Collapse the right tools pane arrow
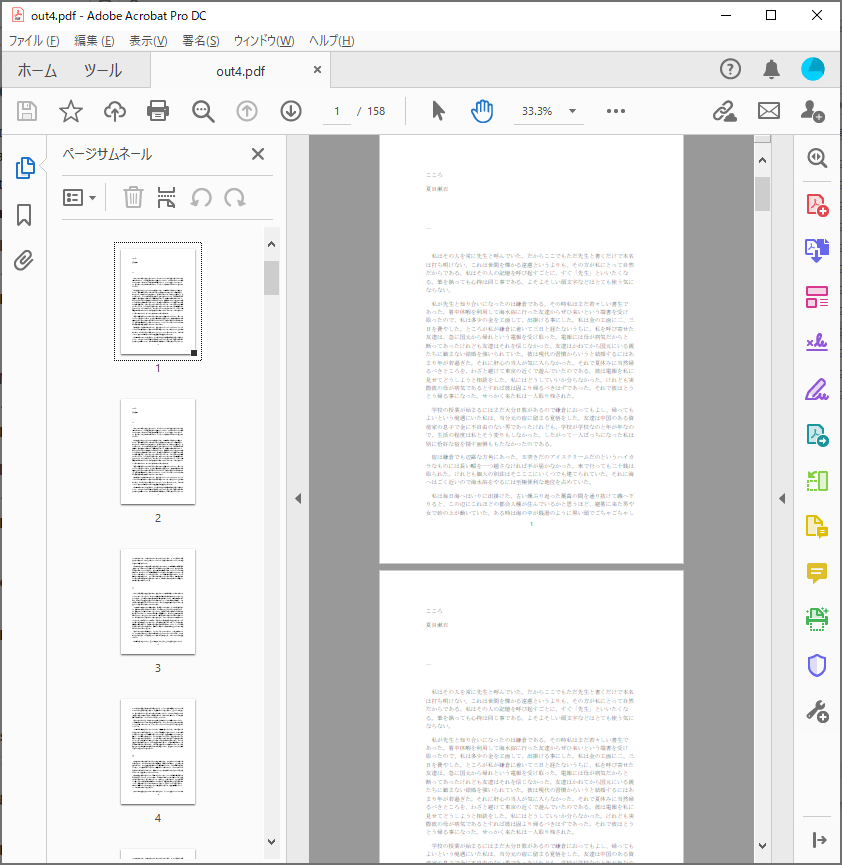The image size is (842, 865). [782, 499]
